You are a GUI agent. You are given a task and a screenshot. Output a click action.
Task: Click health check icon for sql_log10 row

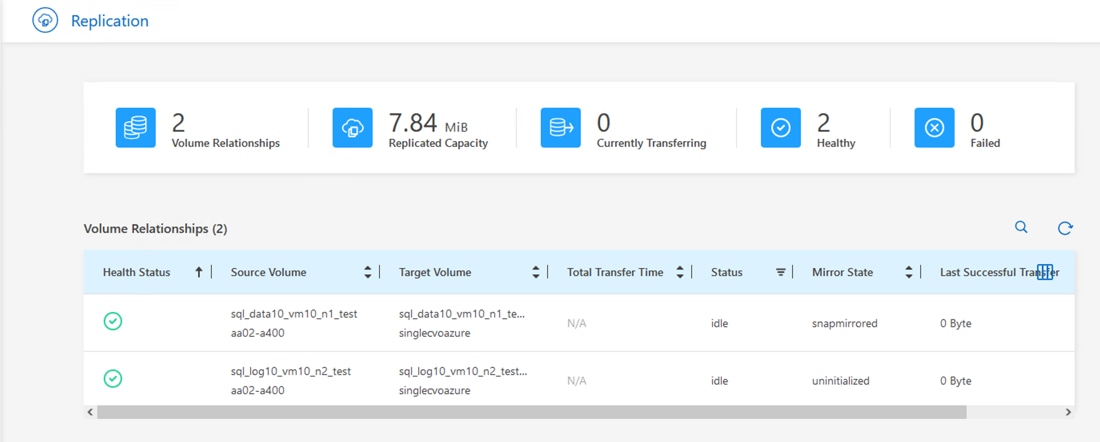point(112,379)
